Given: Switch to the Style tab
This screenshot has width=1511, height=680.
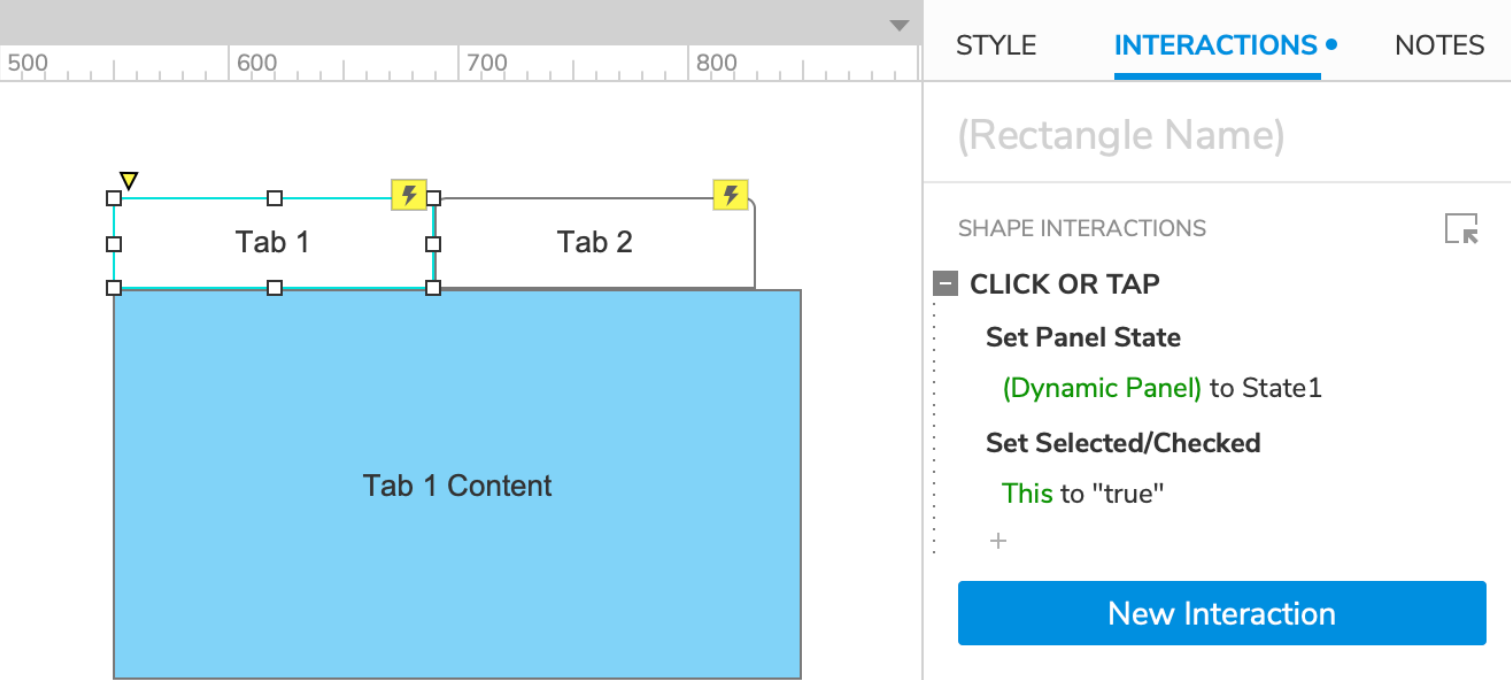Looking at the screenshot, I should coord(995,45).
